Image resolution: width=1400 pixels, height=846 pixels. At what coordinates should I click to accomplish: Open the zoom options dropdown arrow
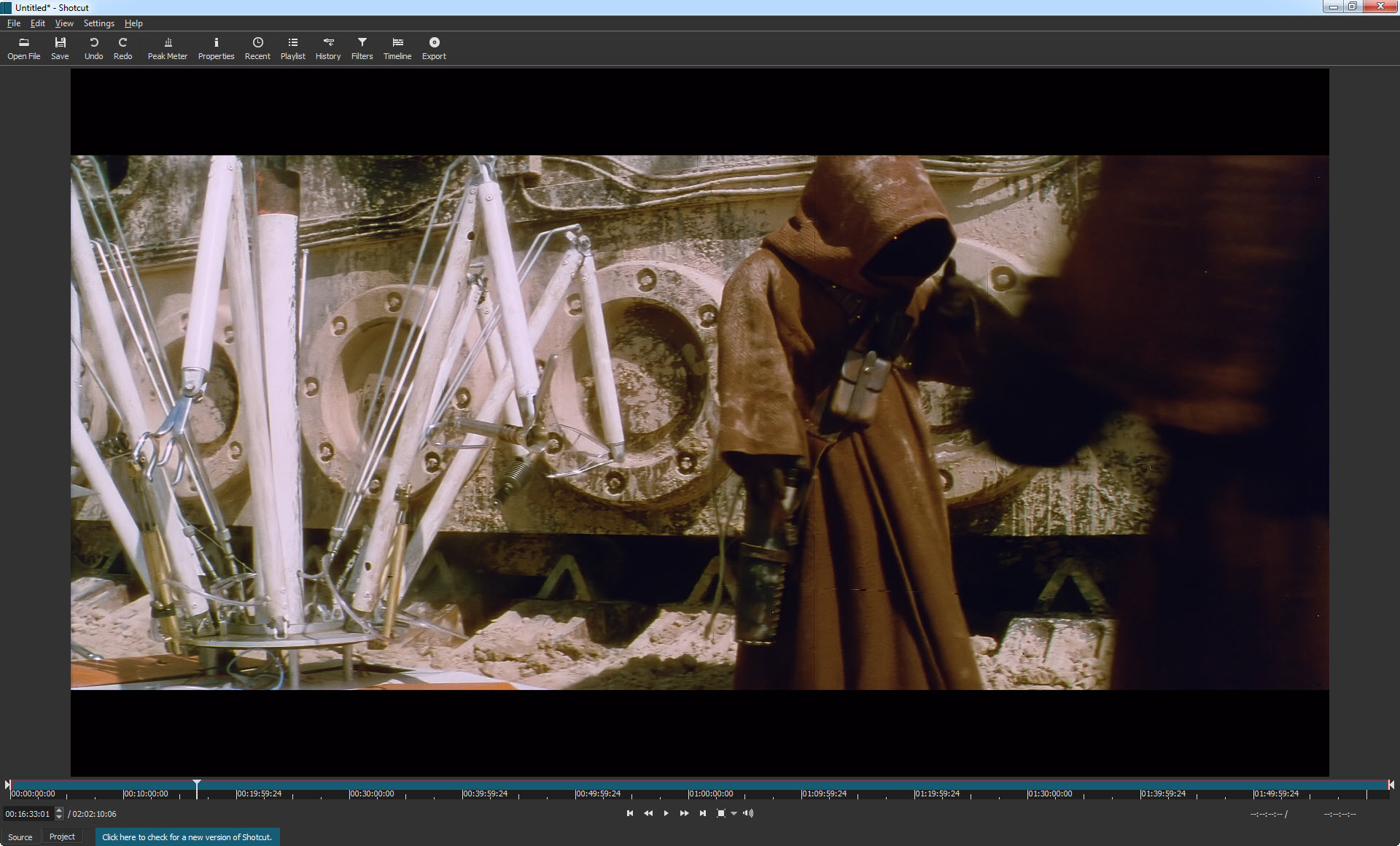coord(734,814)
